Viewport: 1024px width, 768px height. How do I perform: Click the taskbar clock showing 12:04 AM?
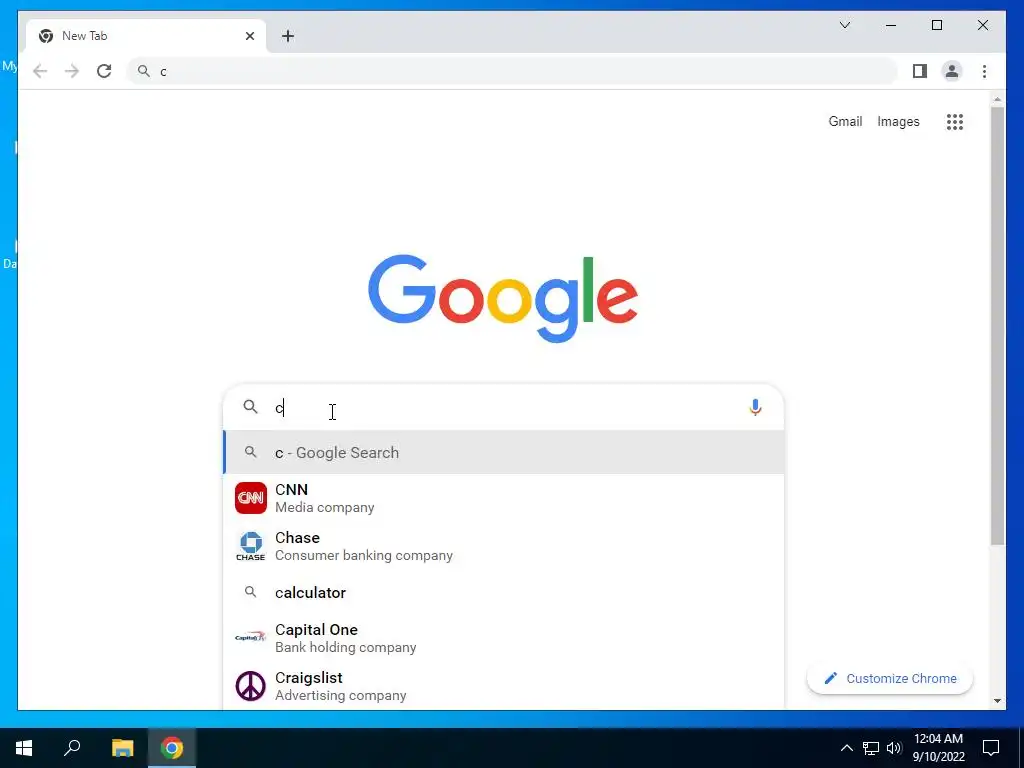[x=938, y=748]
